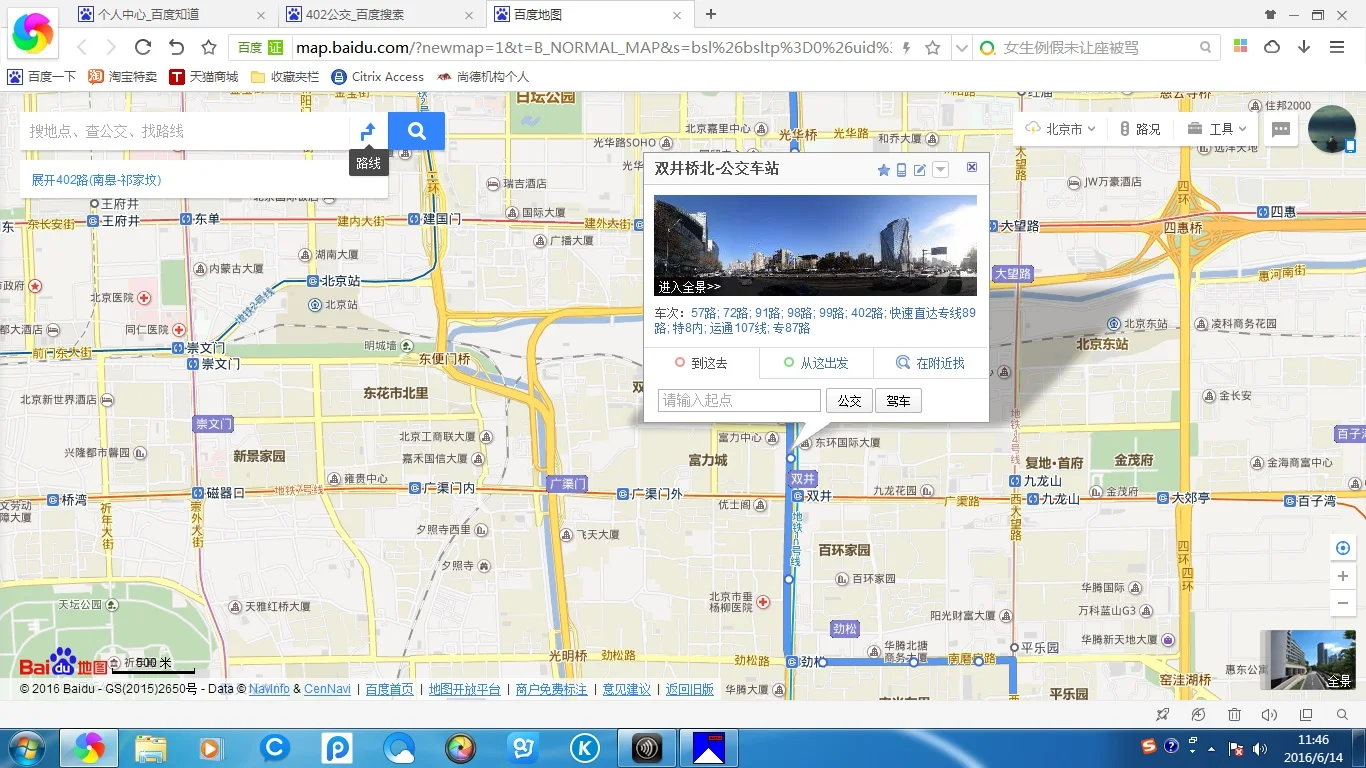This screenshot has height=768, width=1366.
Task: Select the 驾车 driving option in the popup
Action: (x=897, y=400)
